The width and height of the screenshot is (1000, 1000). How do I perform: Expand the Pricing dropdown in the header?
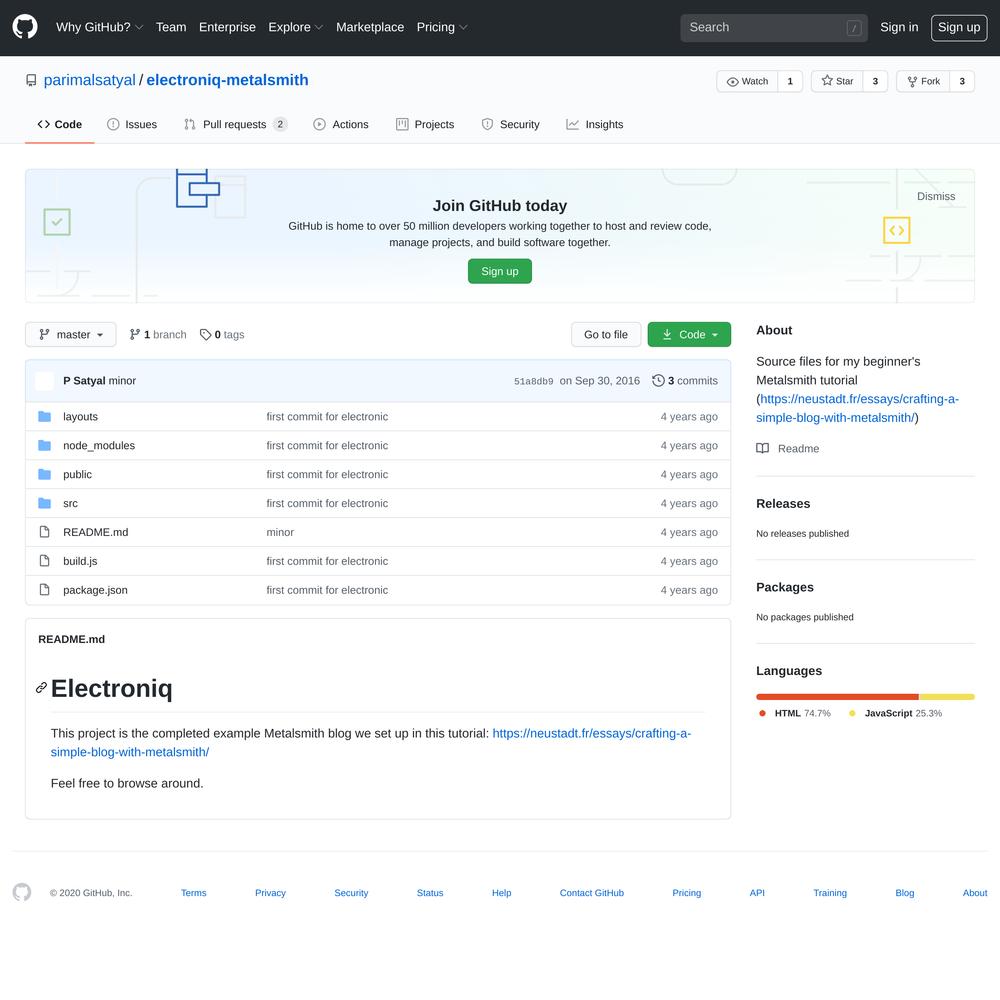pyautogui.click(x=442, y=27)
